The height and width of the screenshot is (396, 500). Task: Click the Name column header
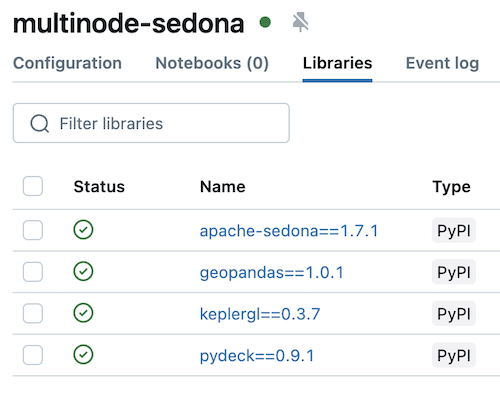pyautogui.click(x=223, y=186)
